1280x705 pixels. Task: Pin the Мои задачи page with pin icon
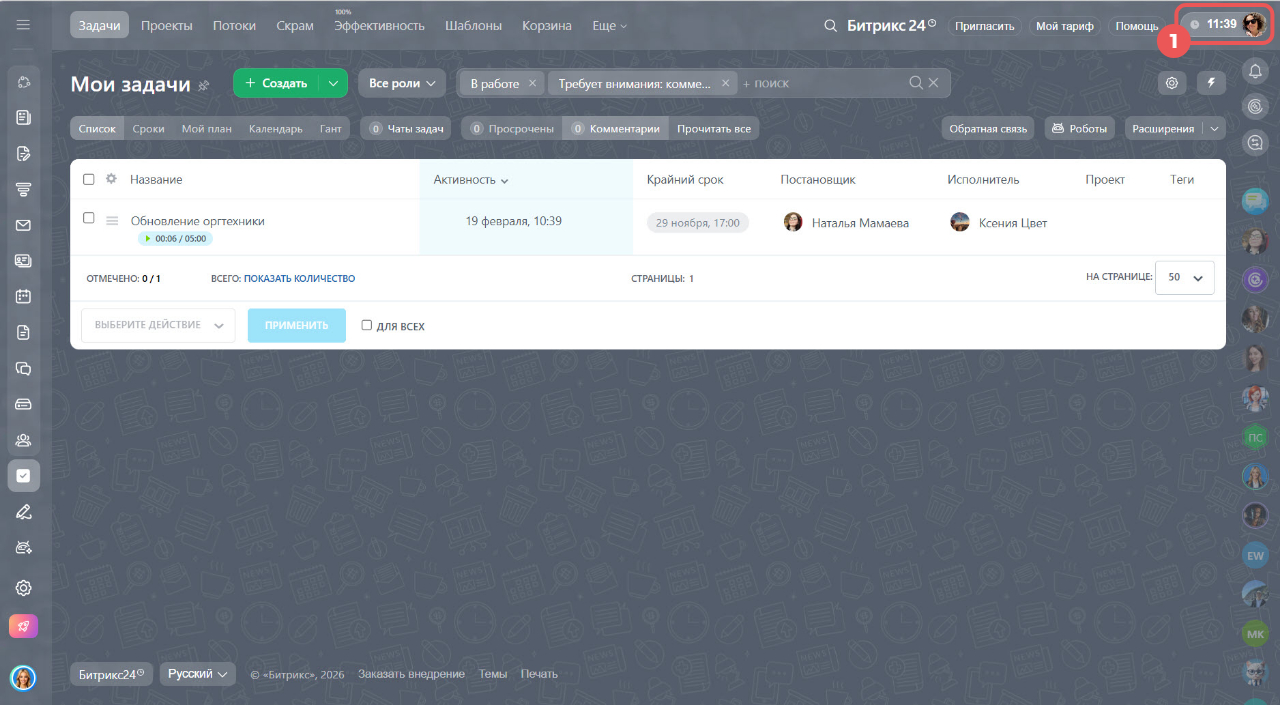204,85
